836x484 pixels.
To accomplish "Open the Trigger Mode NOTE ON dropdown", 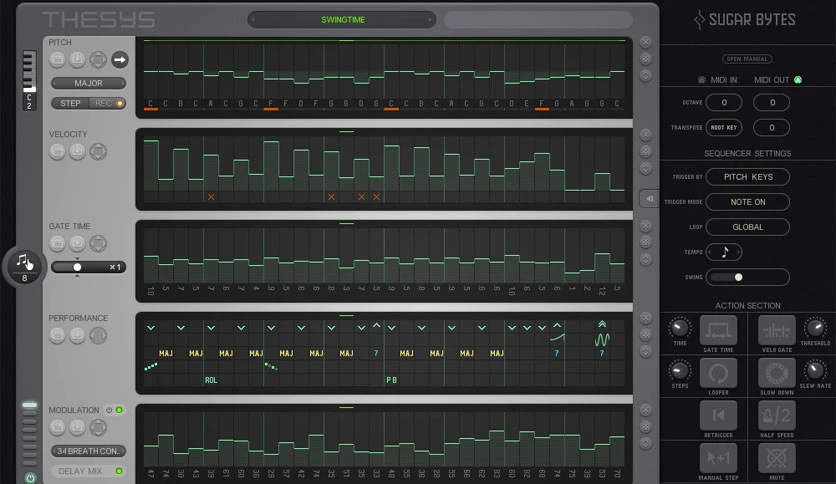I will click(747, 202).
